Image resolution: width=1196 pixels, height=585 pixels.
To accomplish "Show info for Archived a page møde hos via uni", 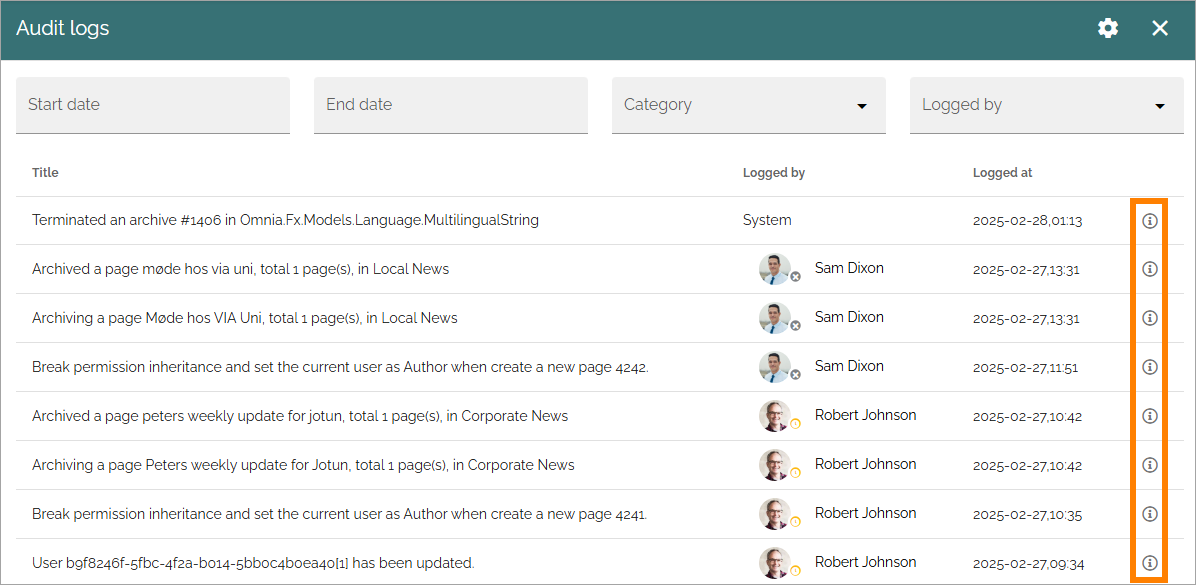I will coord(1149,269).
